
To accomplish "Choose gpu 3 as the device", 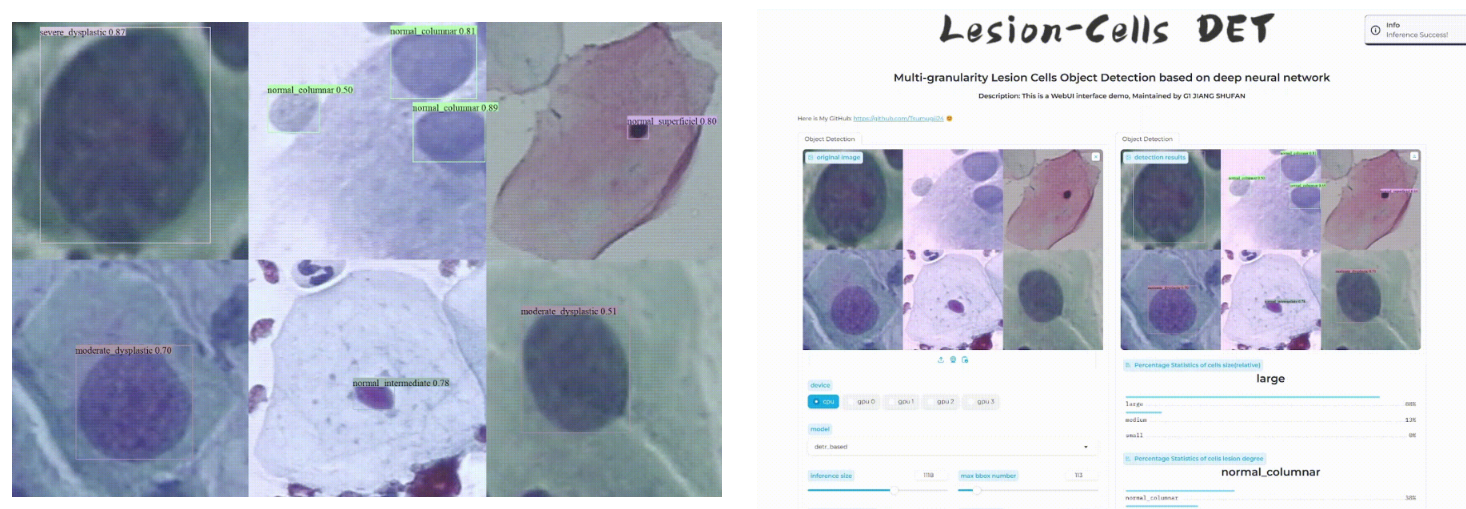I will (x=980, y=401).
